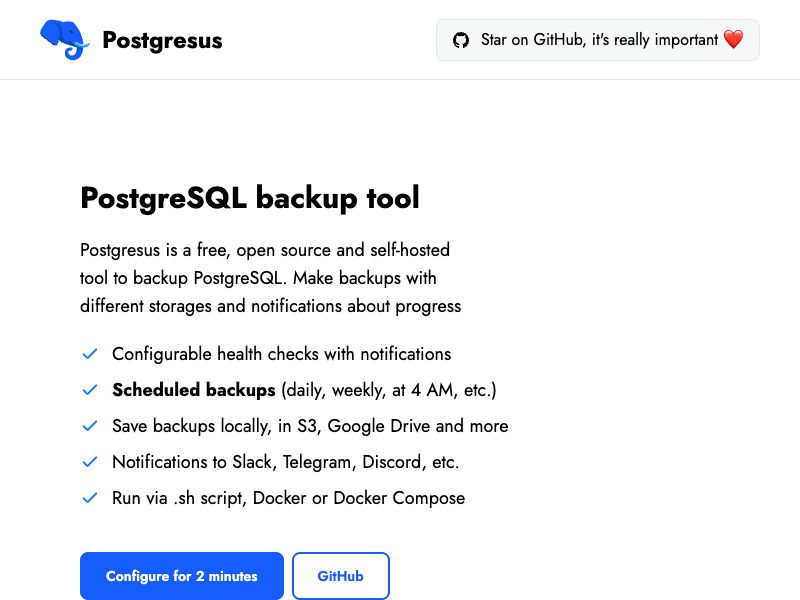Click the checkmark beside health checks feature
The width and height of the screenshot is (800, 600).
[89, 354]
